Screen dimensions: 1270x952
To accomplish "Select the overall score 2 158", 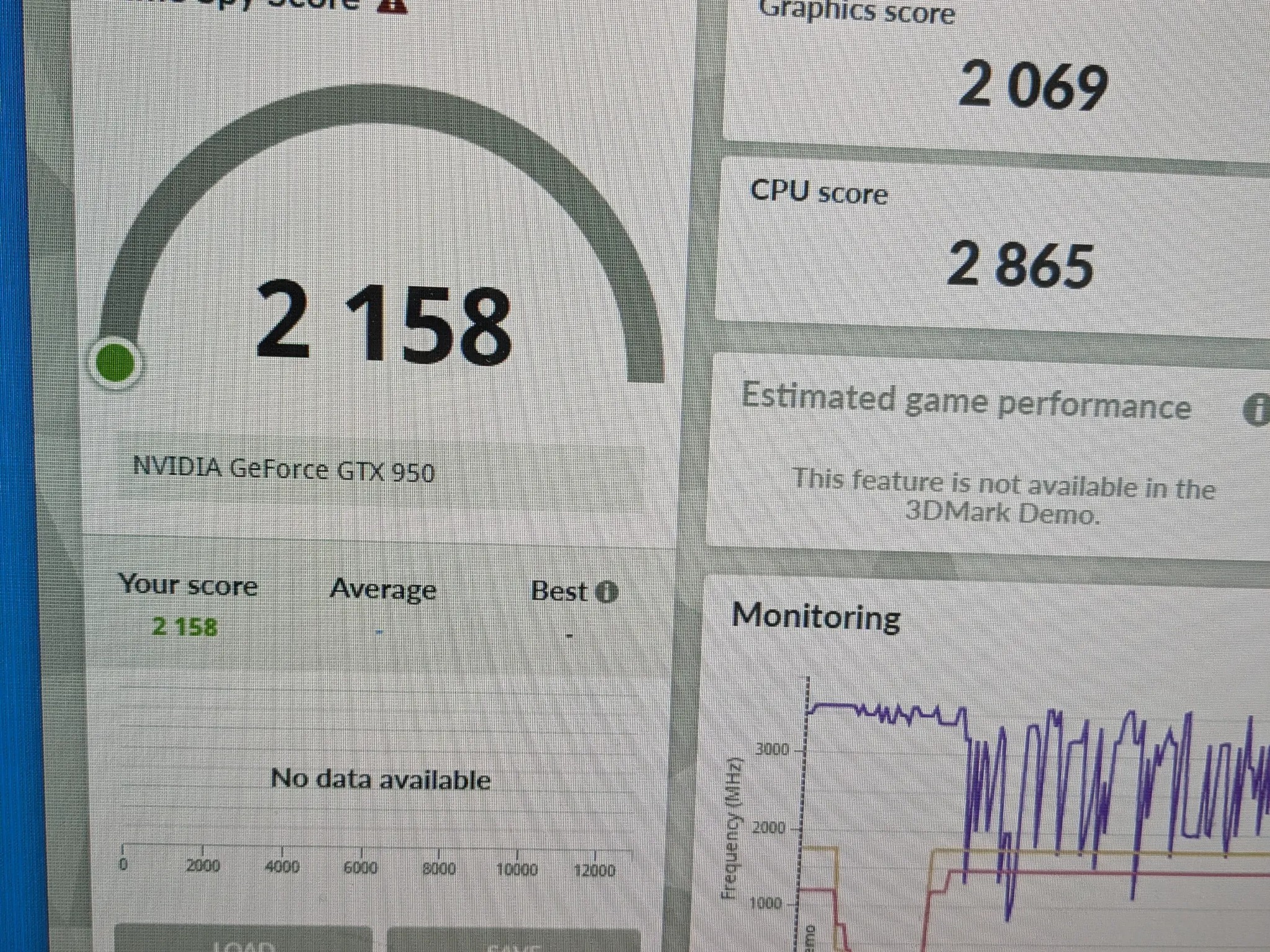I will pyautogui.click(x=384, y=322).
